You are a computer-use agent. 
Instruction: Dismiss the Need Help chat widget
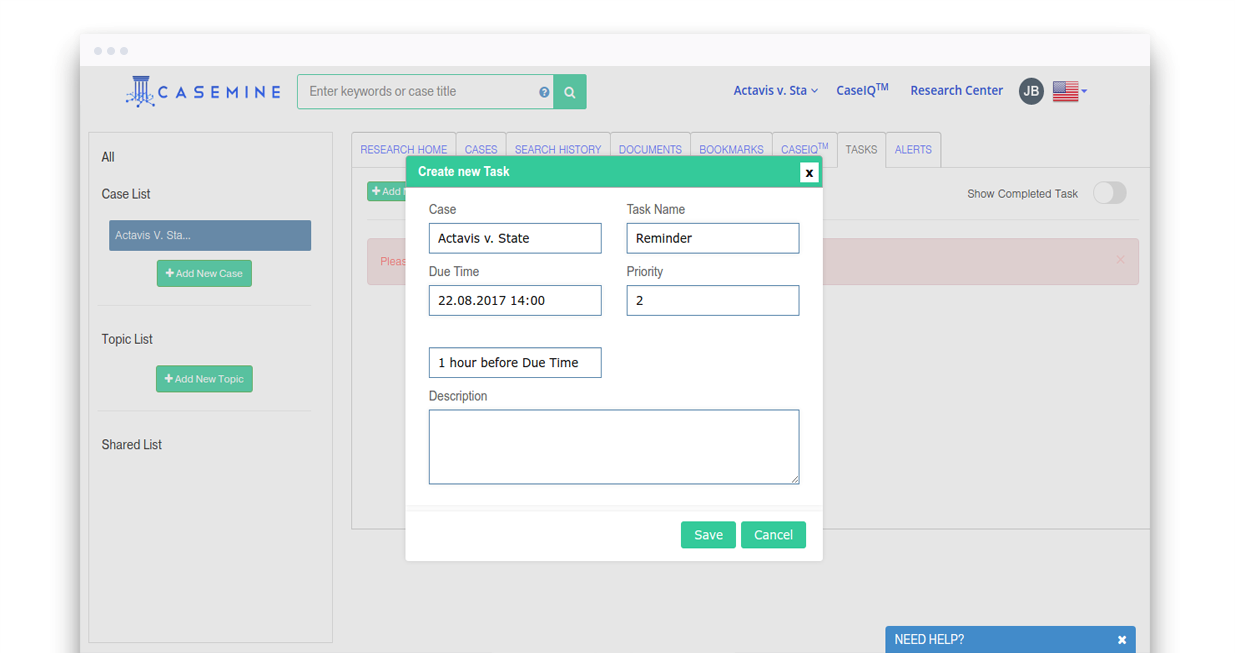(x=1122, y=640)
